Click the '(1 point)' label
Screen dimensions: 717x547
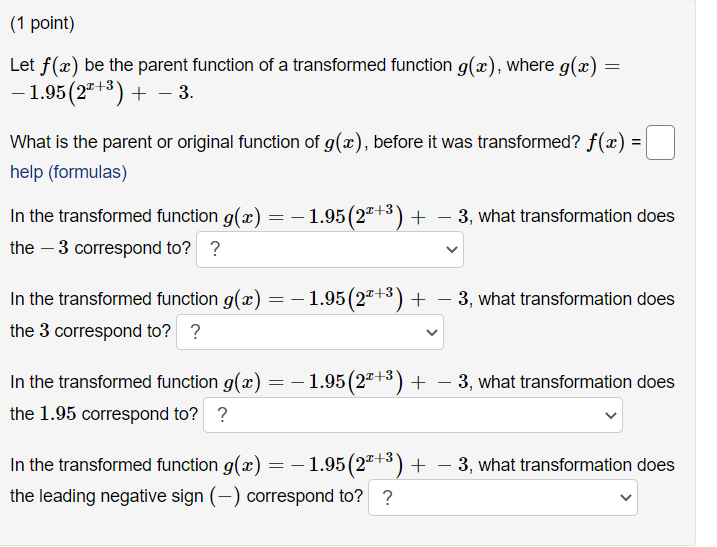tap(42, 23)
